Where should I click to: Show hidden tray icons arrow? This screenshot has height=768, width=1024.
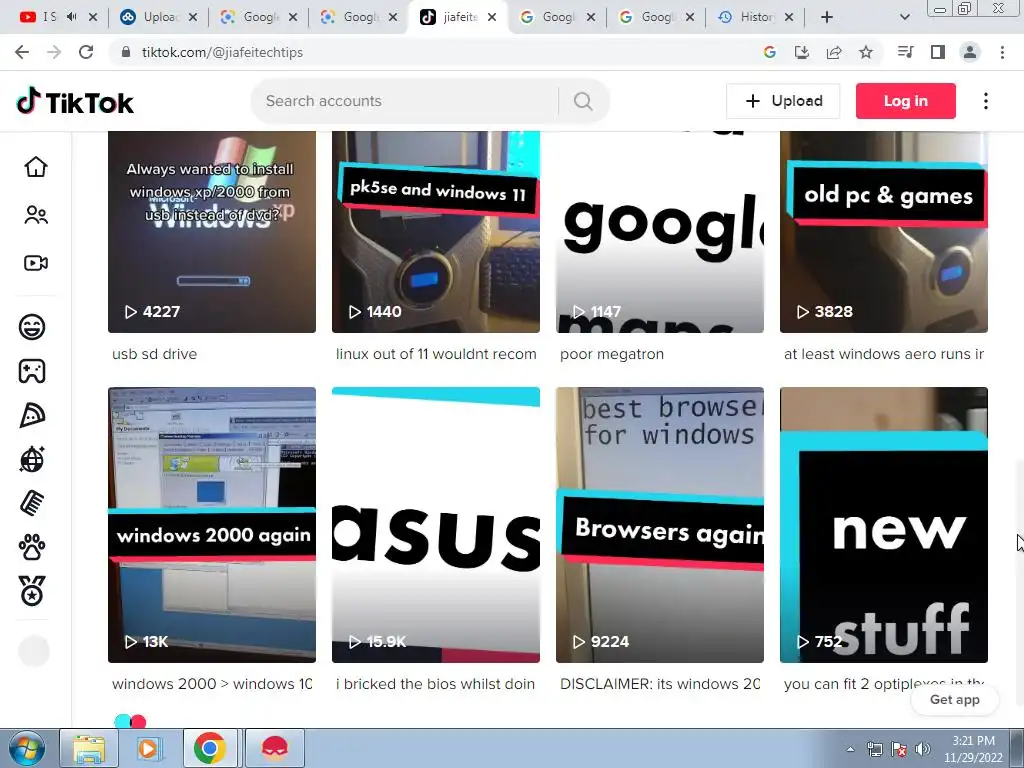click(x=850, y=749)
